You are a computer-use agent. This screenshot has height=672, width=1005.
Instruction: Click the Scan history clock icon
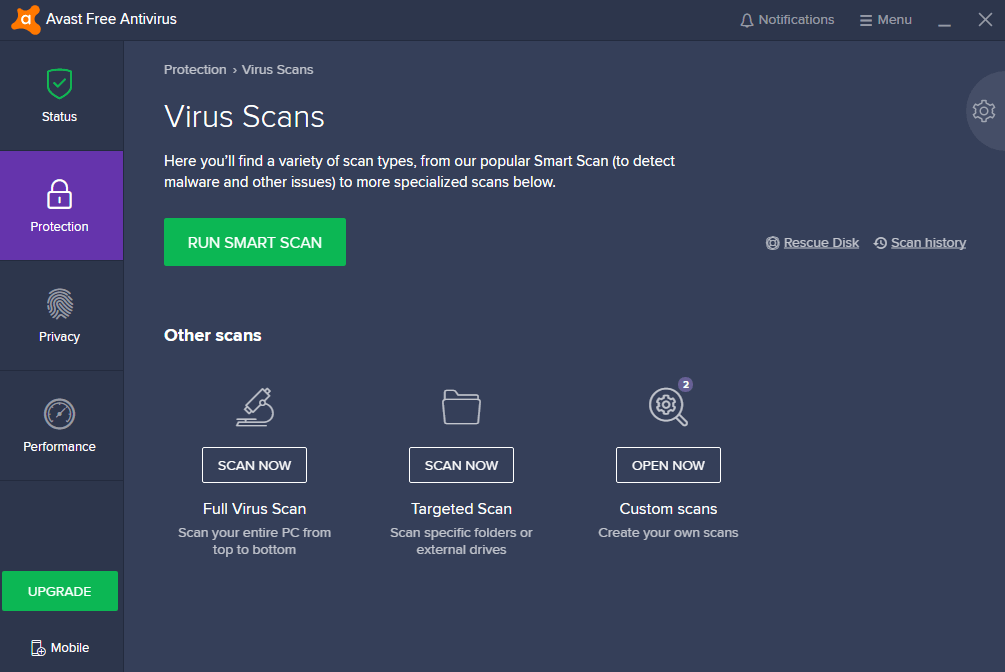tap(881, 243)
